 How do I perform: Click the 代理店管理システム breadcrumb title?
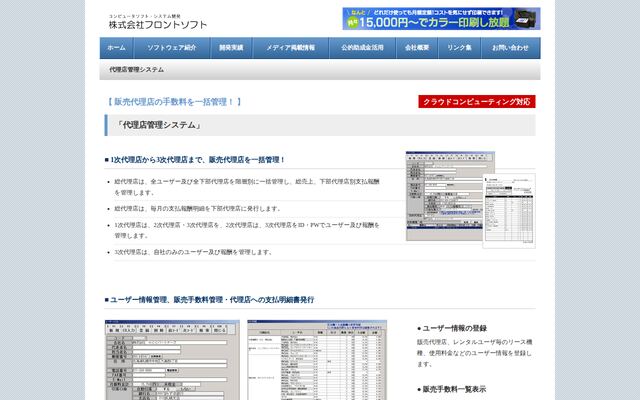pyautogui.click(x=136, y=70)
